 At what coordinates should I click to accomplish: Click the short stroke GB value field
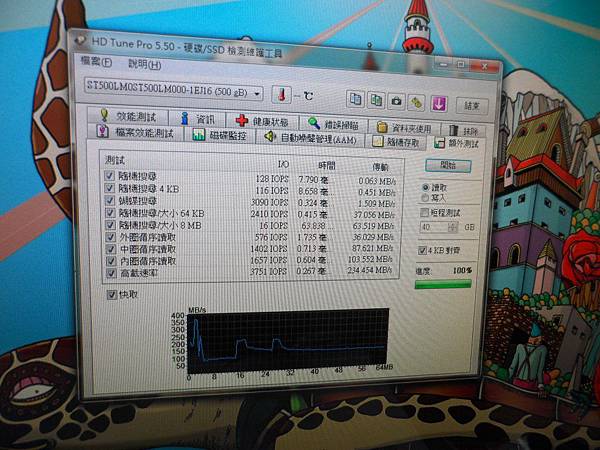434,227
